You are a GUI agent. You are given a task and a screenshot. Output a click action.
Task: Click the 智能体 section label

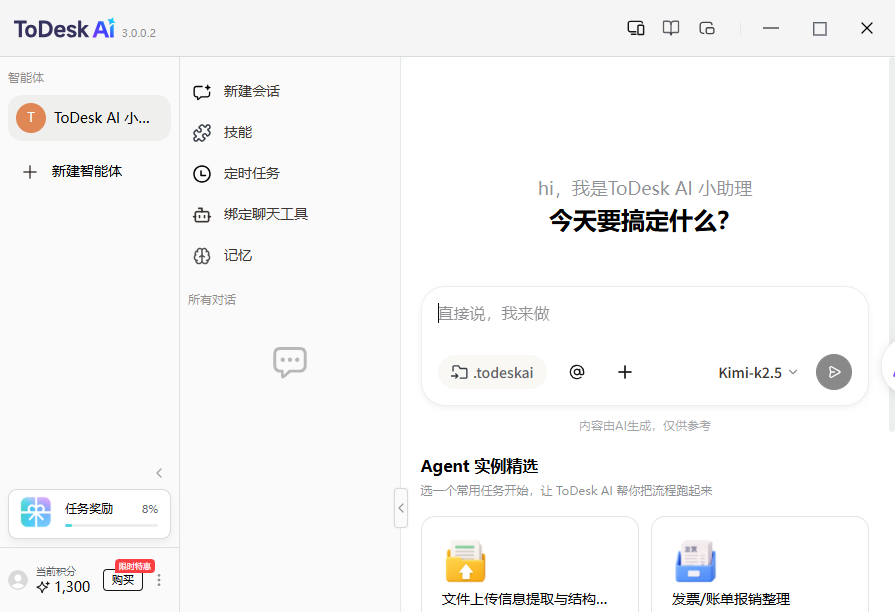(x=26, y=78)
